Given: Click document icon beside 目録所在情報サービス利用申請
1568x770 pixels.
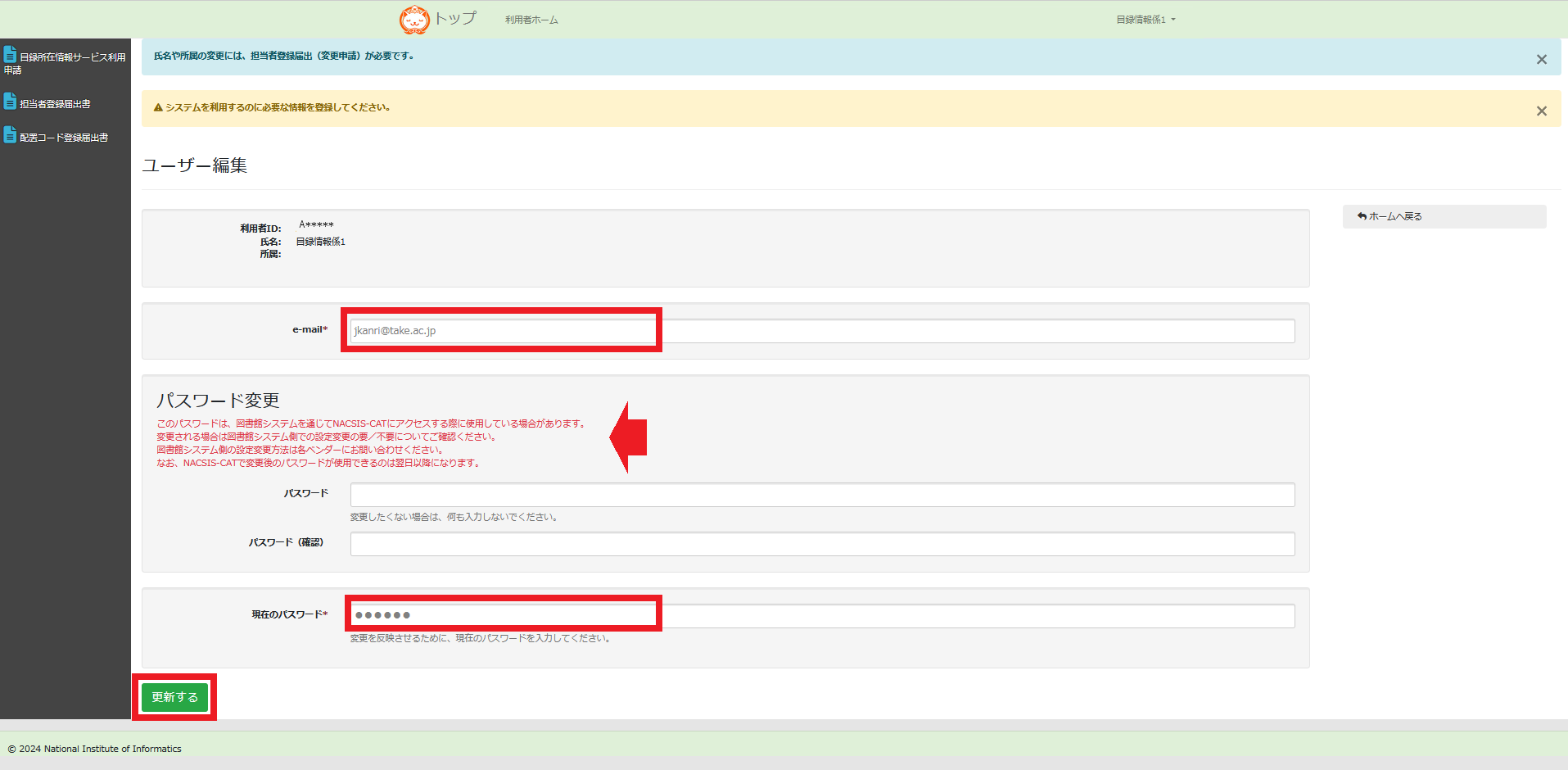Looking at the screenshot, I should 10,54.
